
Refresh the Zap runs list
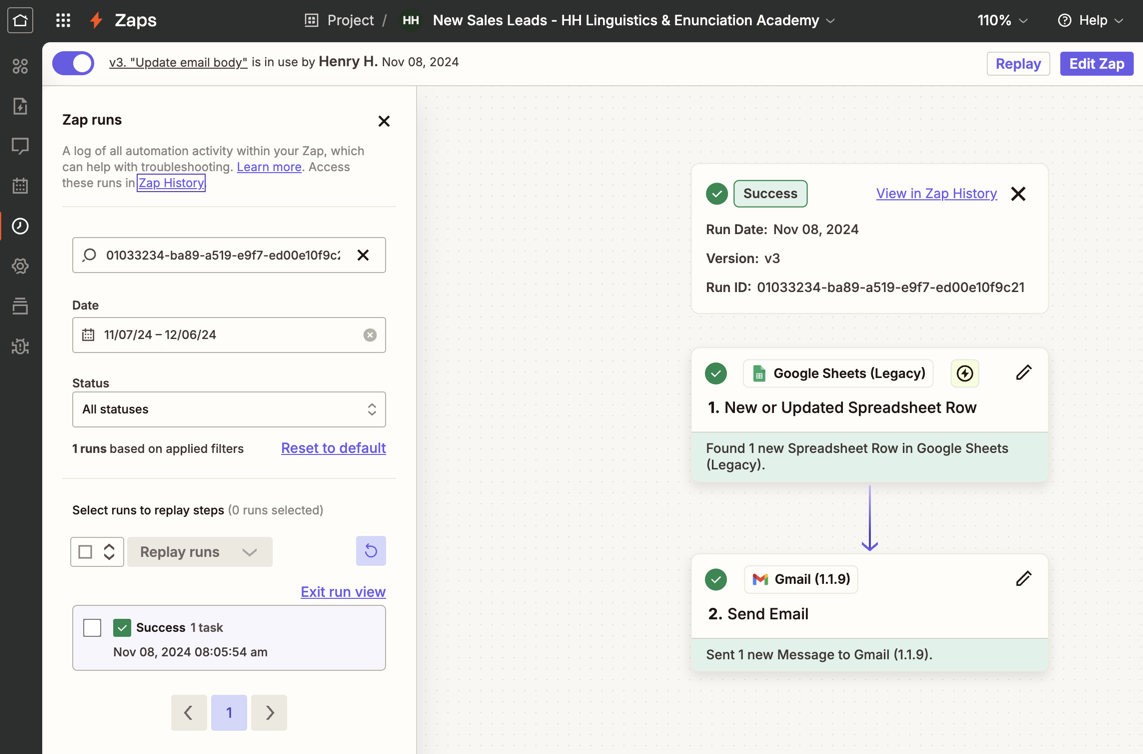click(x=371, y=551)
